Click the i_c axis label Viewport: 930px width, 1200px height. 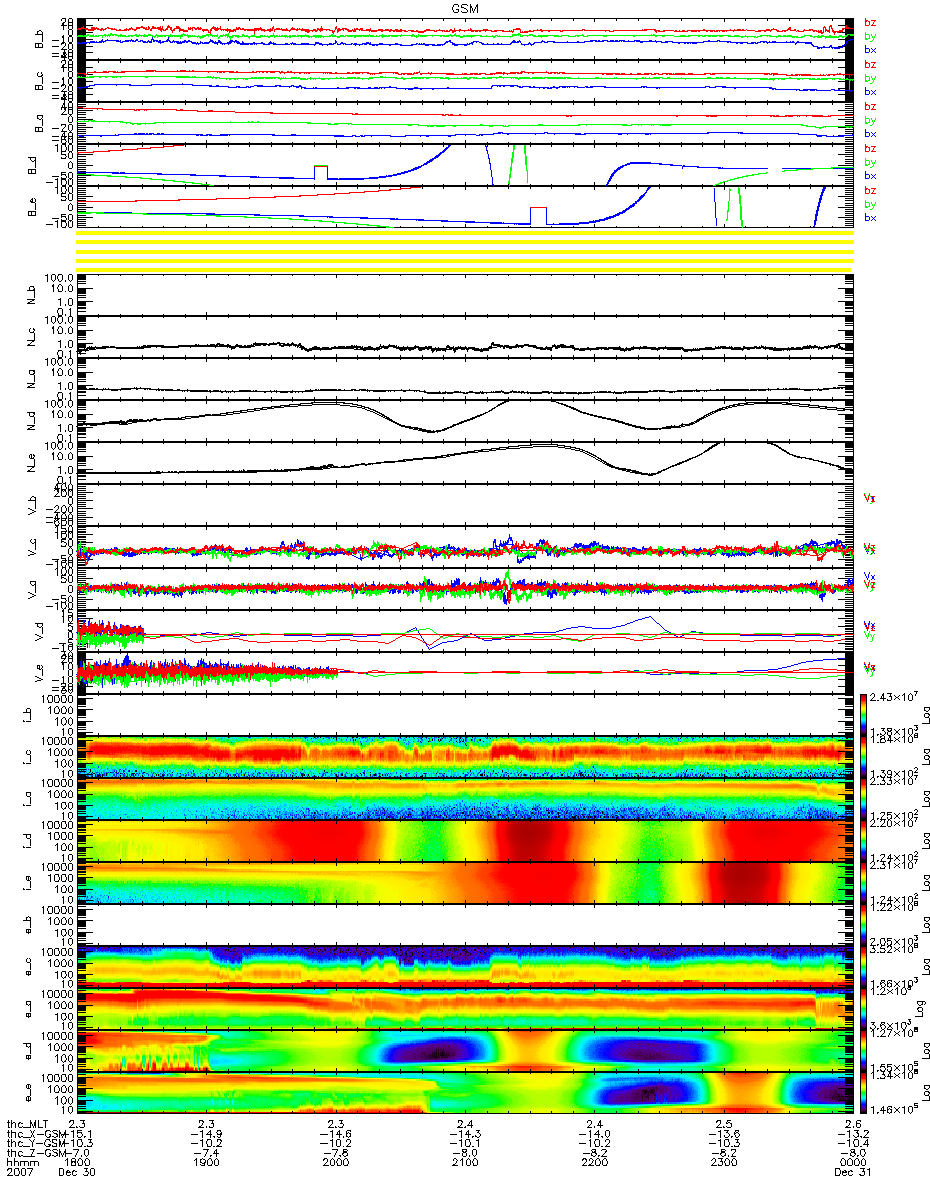(28, 756)
